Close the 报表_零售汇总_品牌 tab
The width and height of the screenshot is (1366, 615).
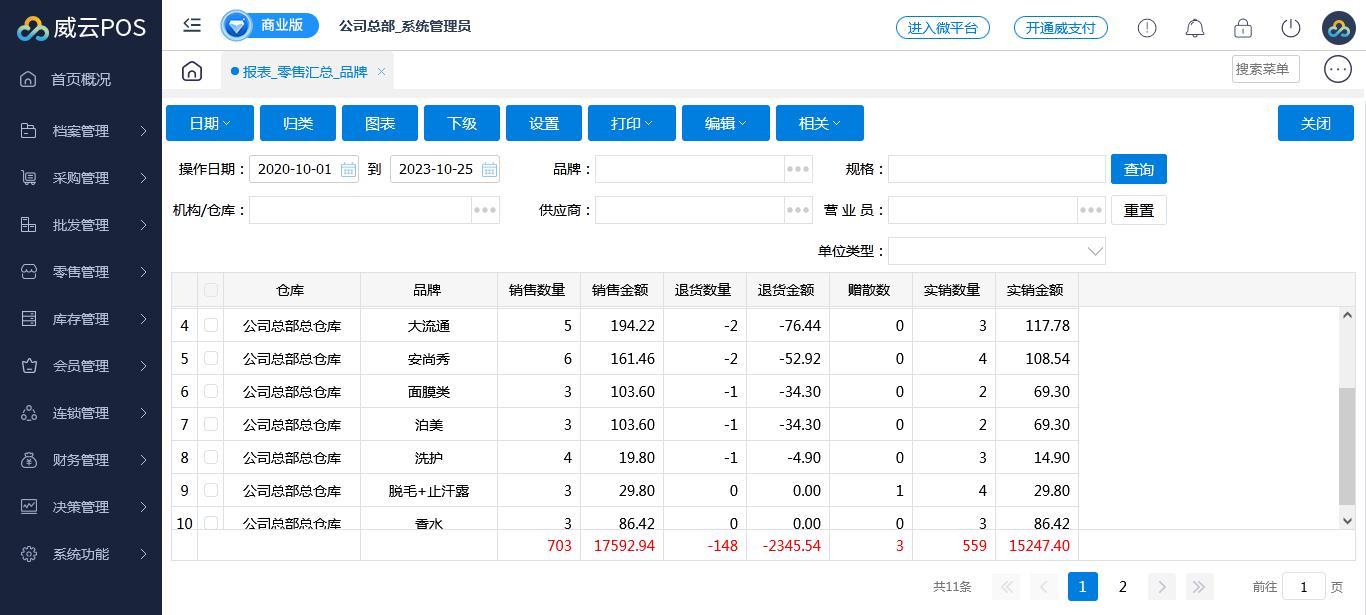point(381,72)
